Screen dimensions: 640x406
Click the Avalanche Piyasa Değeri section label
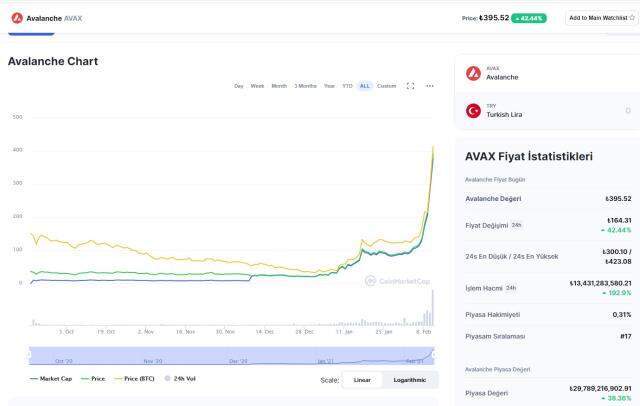click(x=498, y=369)
